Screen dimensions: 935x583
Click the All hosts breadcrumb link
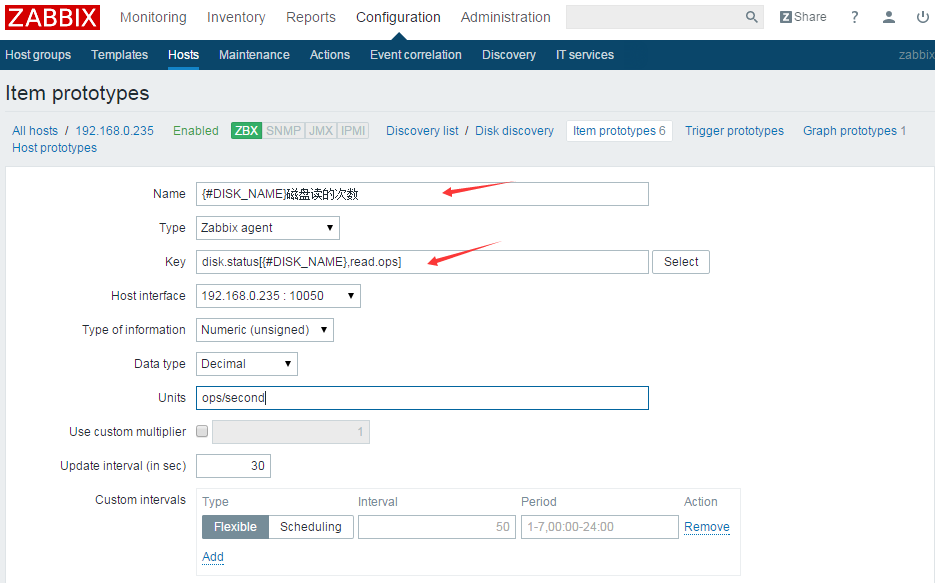(x=35, y=131)
